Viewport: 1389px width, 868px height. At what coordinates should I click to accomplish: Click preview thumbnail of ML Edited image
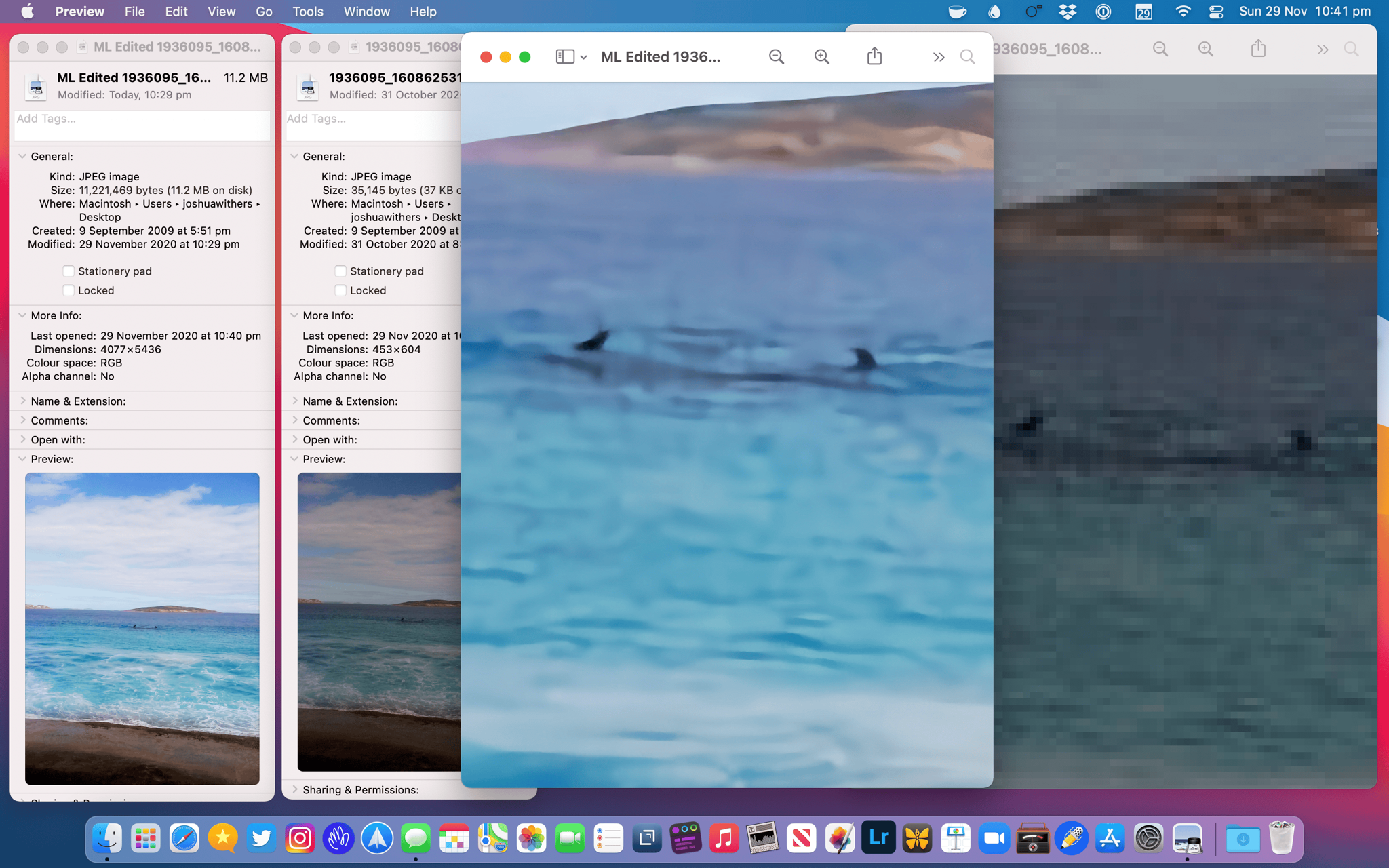coord(142,628)
